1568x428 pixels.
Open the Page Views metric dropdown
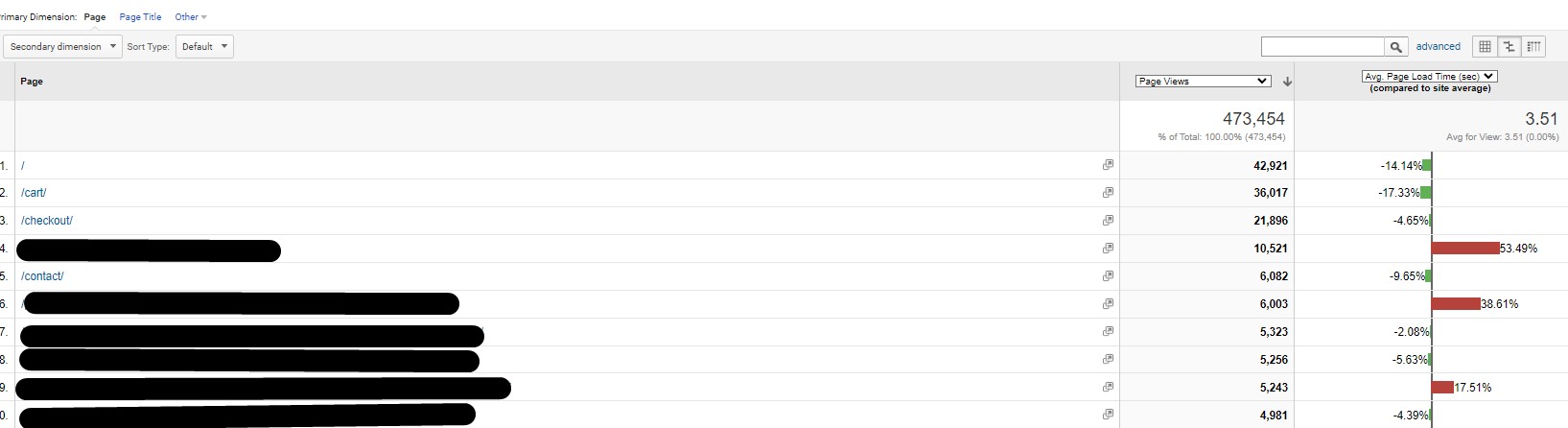point(1203,82)
